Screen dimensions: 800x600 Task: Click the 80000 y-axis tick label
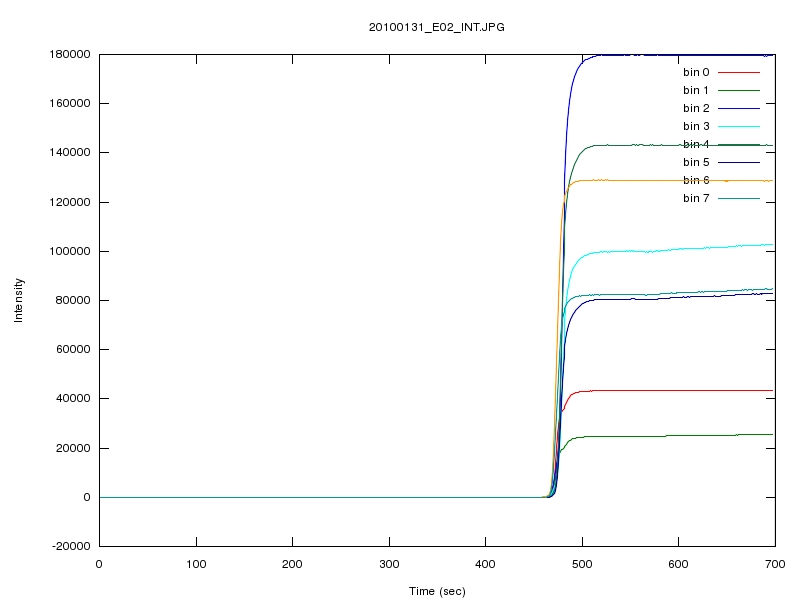click(x=73, y=300)
